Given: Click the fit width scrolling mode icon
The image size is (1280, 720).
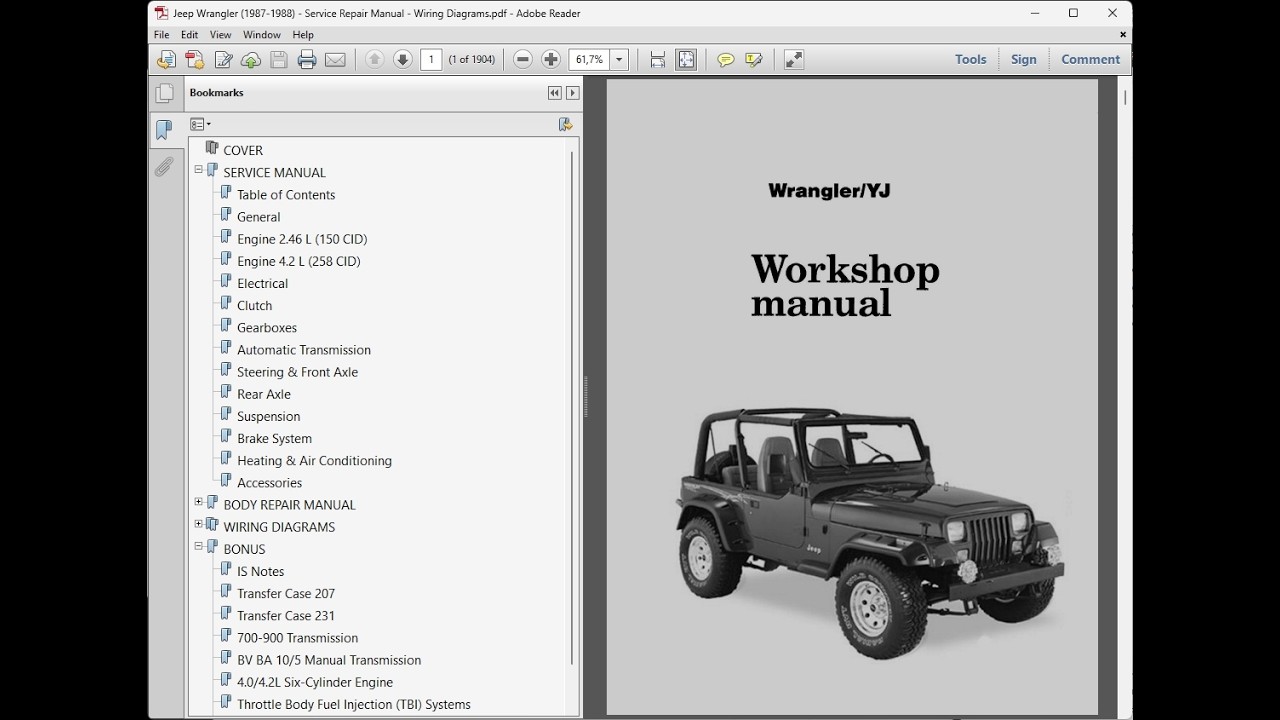Looking at the screenshot, I should (657, 60).
